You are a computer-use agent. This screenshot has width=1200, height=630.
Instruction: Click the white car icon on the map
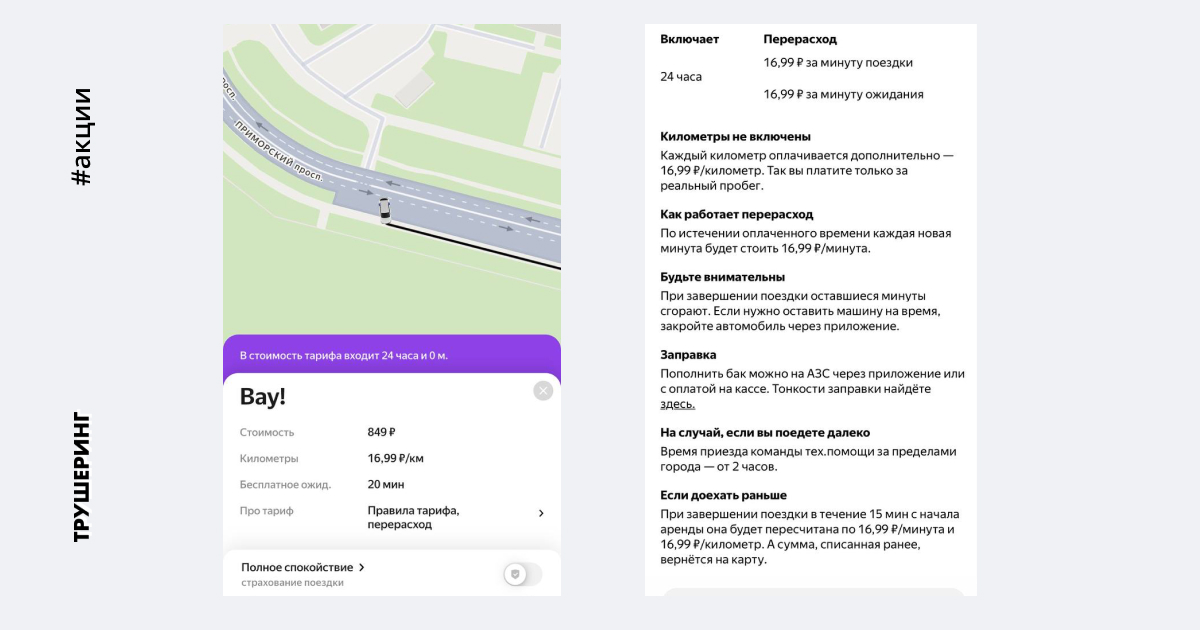coord(383,208)
